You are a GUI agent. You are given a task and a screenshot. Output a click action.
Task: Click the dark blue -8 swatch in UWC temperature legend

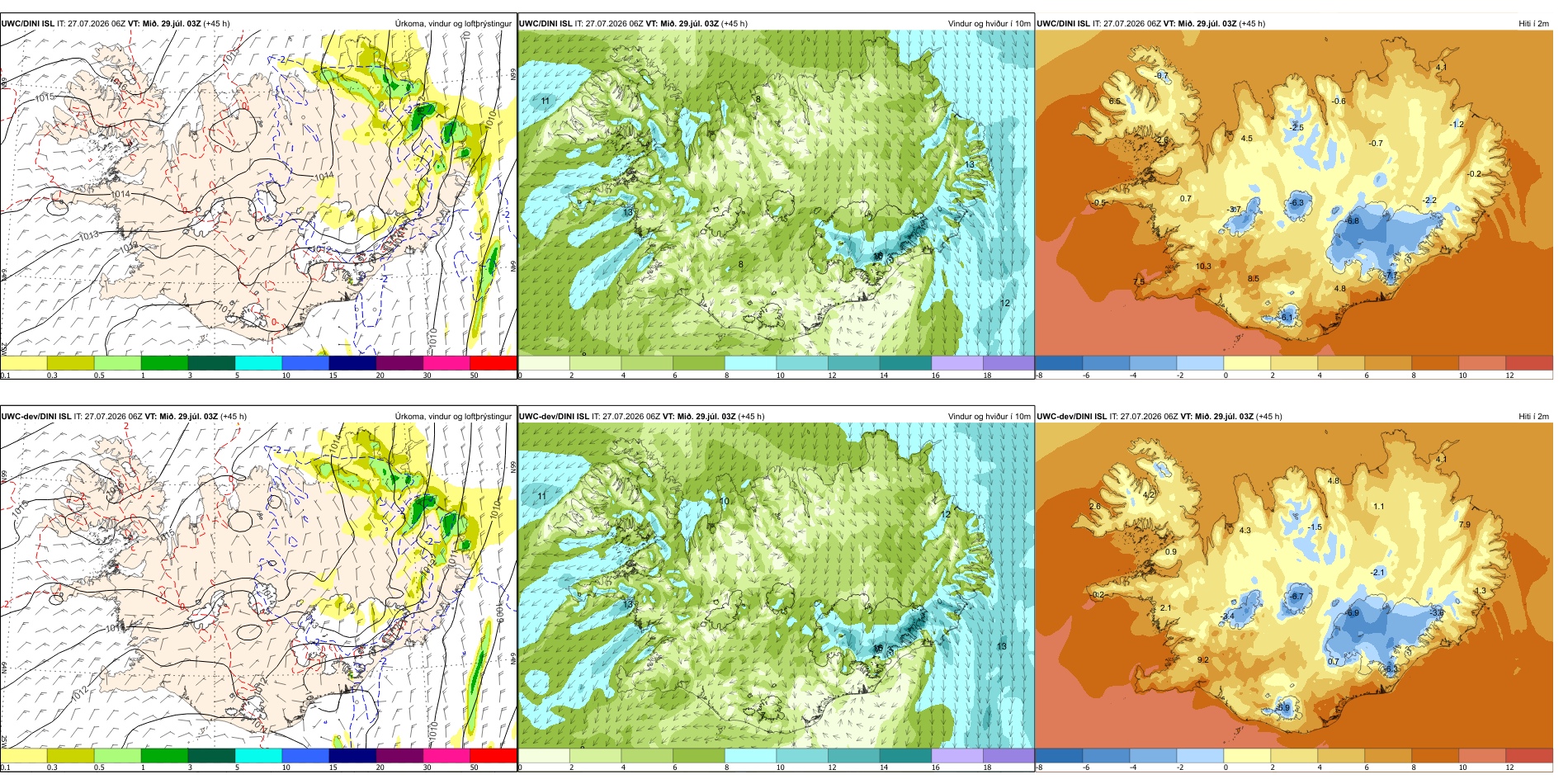[x=1059, y=363]
